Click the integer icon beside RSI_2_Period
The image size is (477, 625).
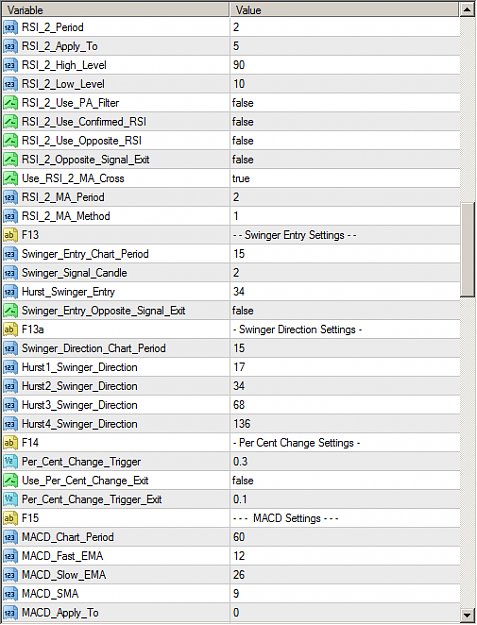(x=10, y=28)
